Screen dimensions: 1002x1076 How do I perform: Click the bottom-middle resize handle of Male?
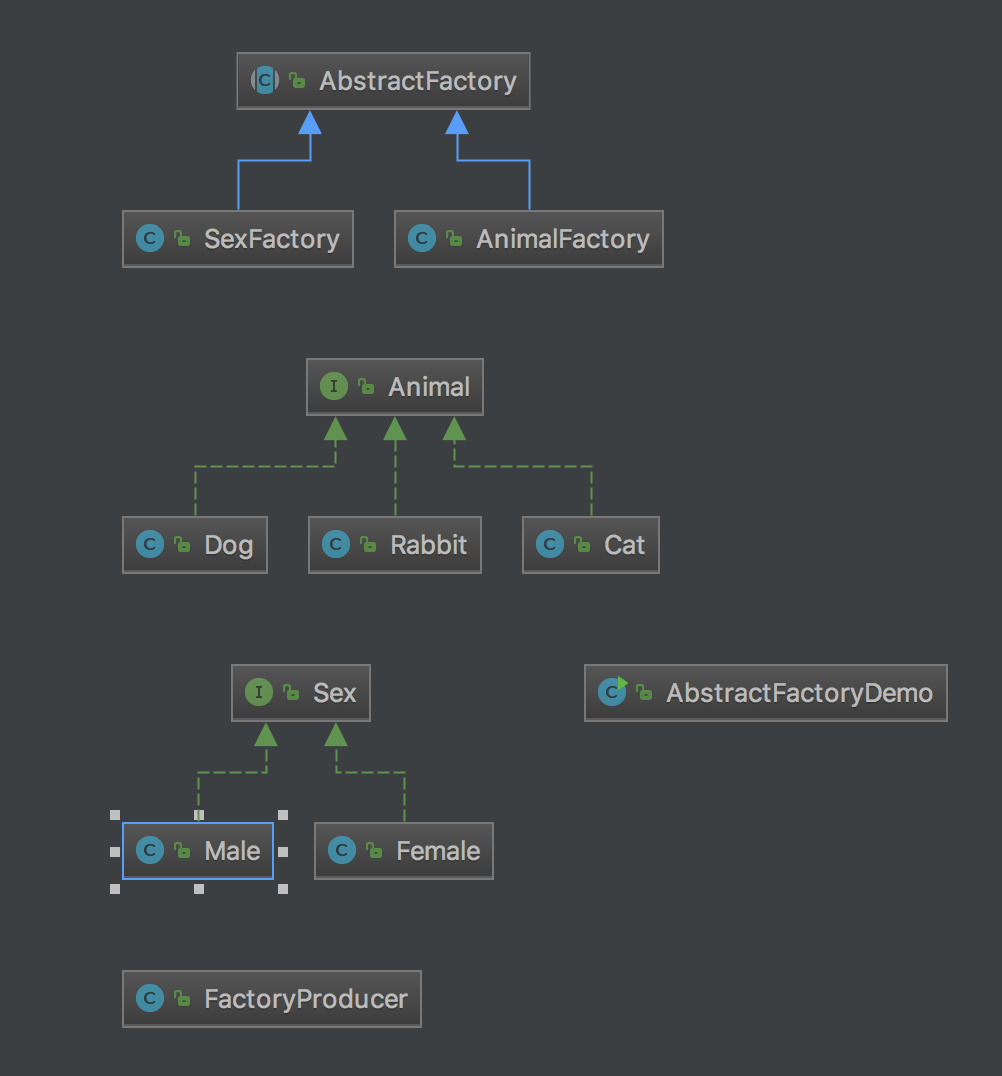pos(199,889)
